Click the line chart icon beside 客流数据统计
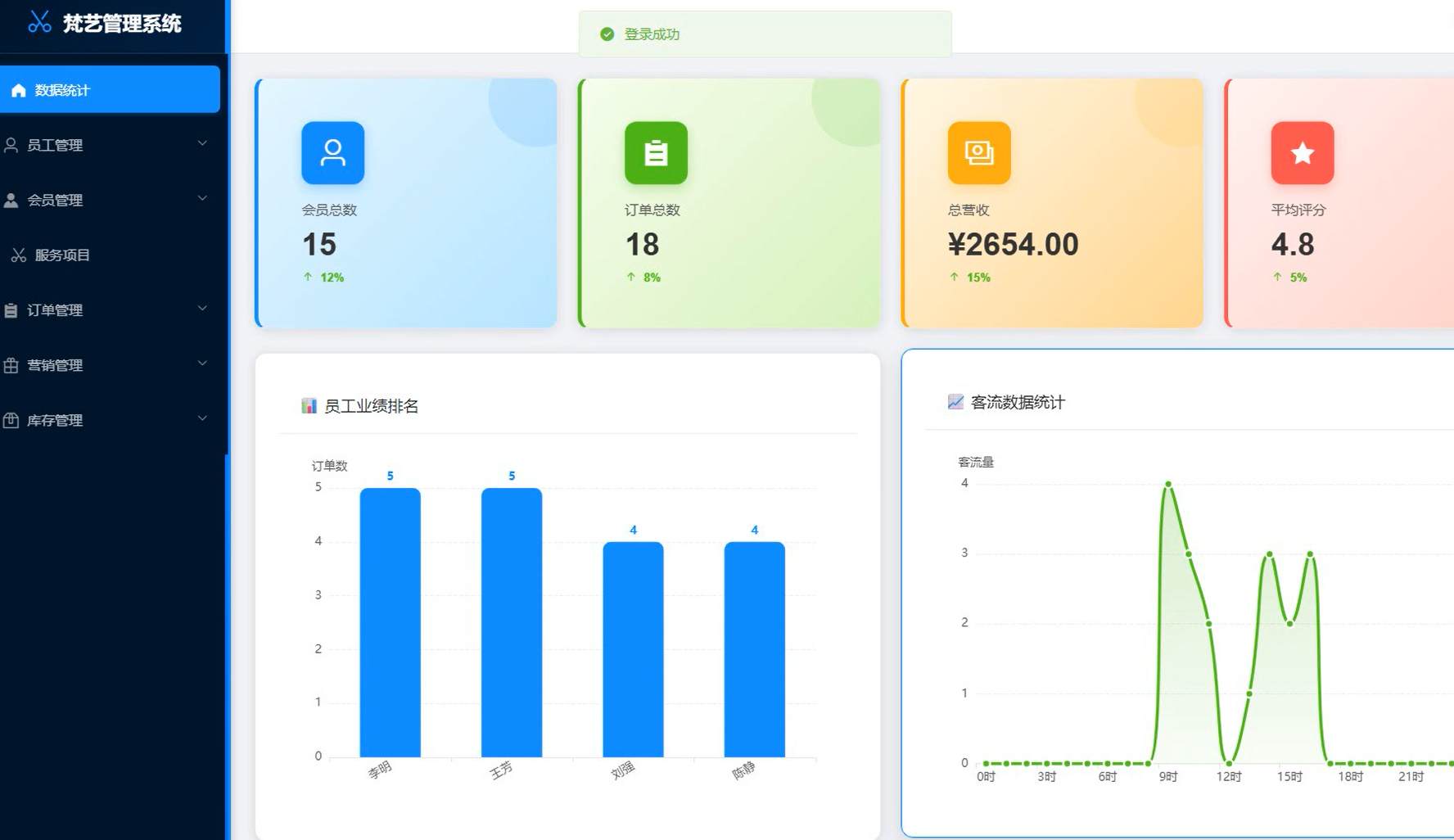Viewport: 1454px width, 840px height. point(955,401)
